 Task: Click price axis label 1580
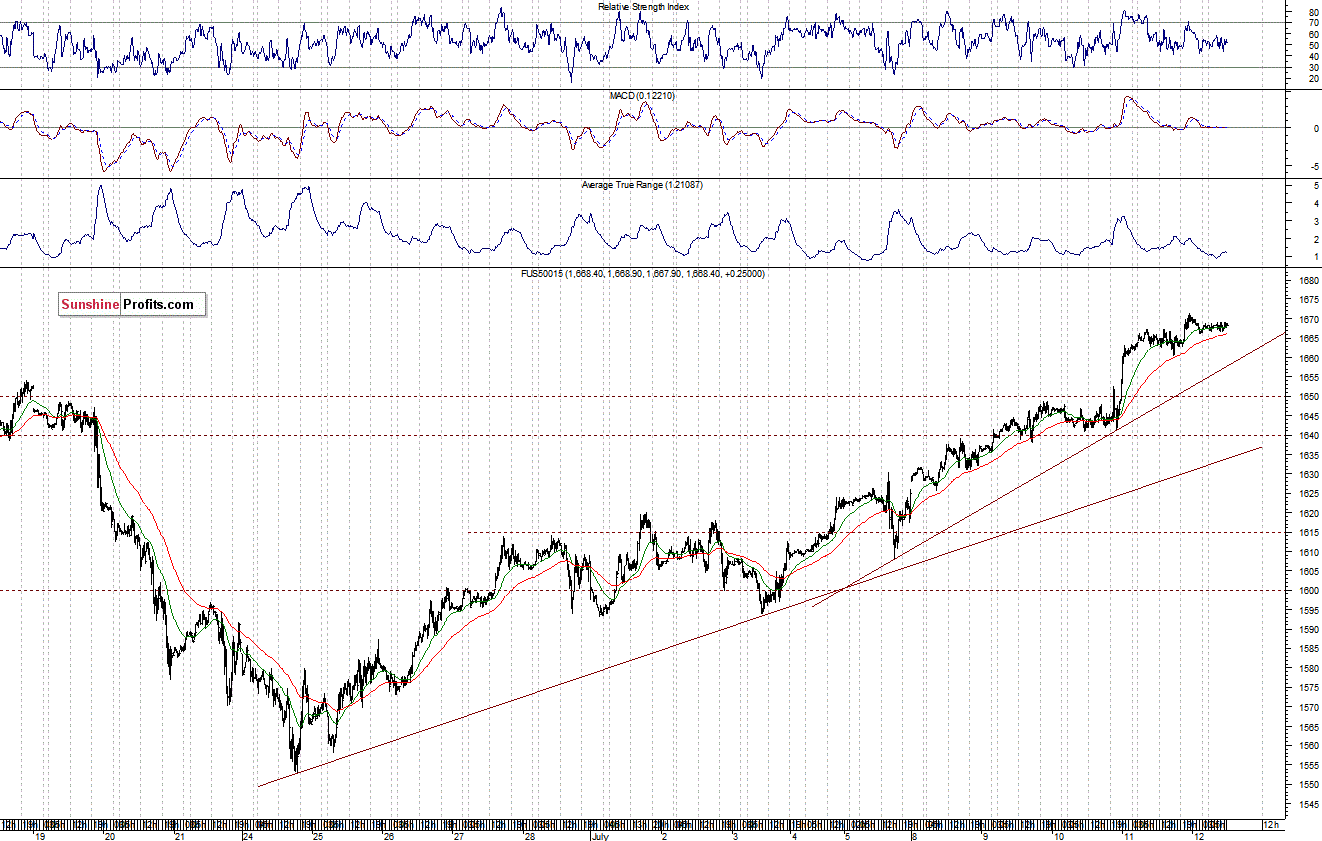(x=1308, y=669)
